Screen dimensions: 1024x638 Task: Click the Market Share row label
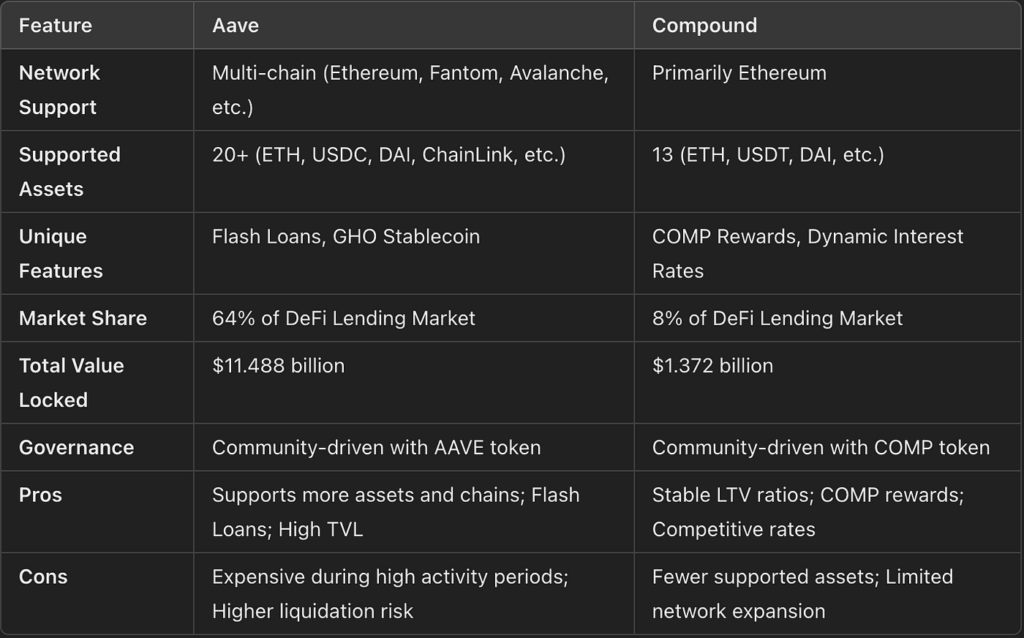[x=82, y=318]
